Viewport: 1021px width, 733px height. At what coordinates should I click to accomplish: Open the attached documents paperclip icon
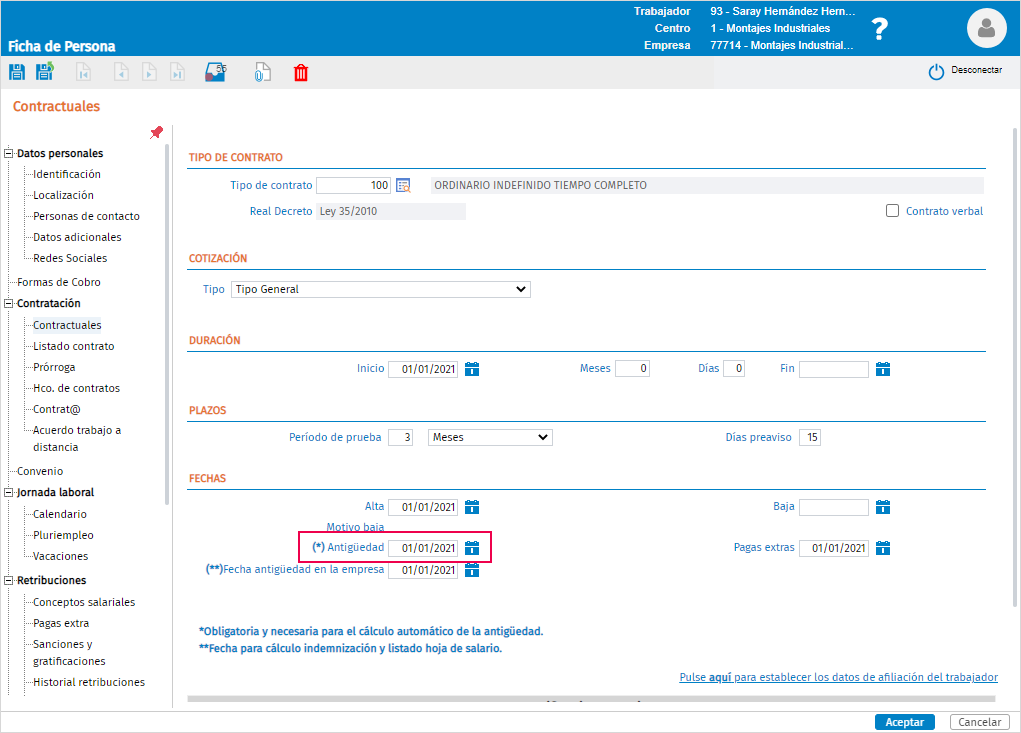click(x=262, y=72)
